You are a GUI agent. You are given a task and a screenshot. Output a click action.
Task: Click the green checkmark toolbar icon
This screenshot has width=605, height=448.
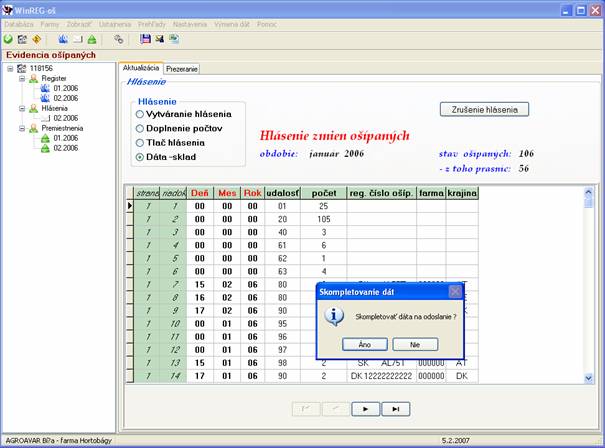[8, 39]
